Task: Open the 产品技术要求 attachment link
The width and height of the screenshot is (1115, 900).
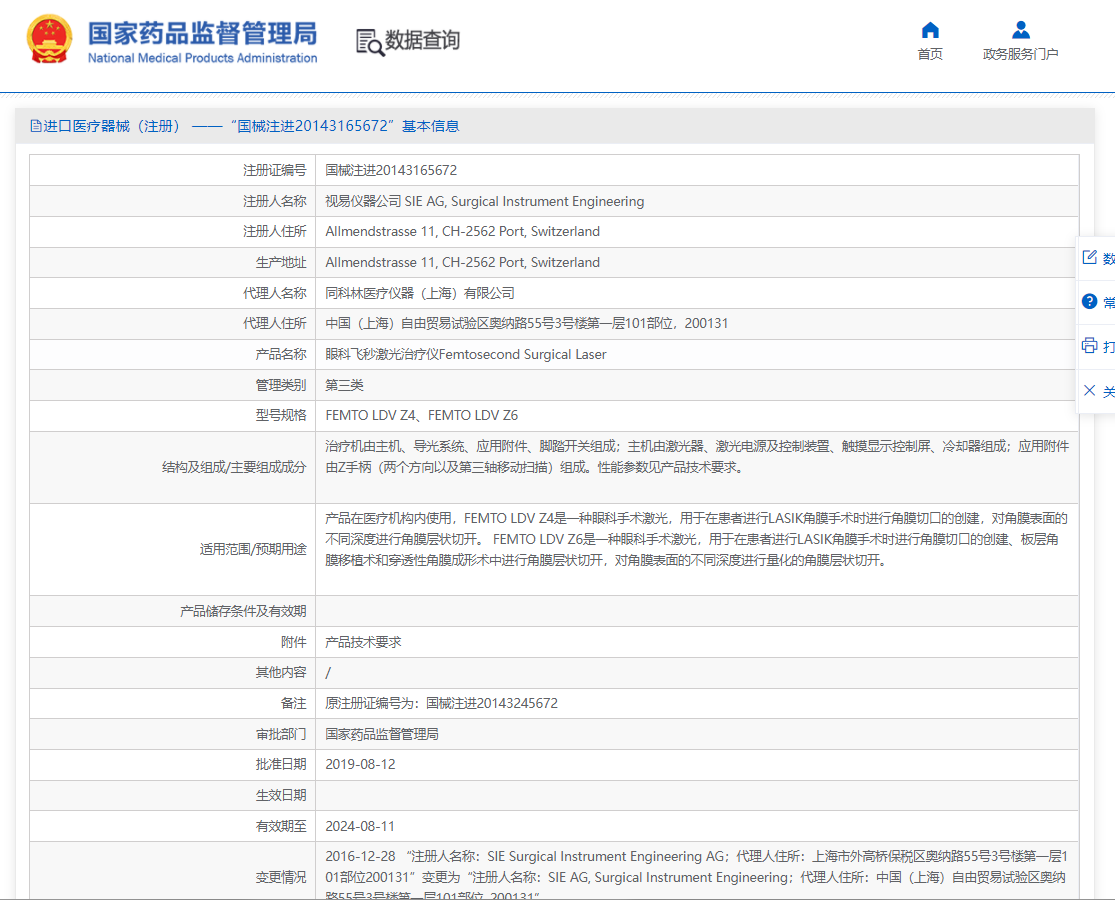Action: 363,642
